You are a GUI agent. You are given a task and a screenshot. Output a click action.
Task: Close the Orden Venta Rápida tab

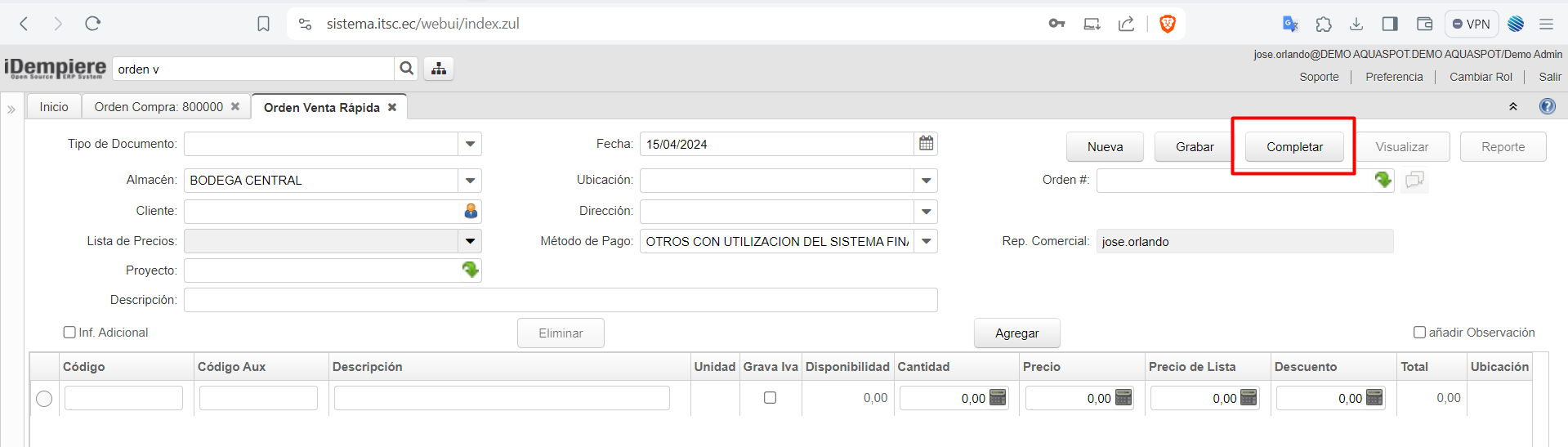click(x=392, y=107)
